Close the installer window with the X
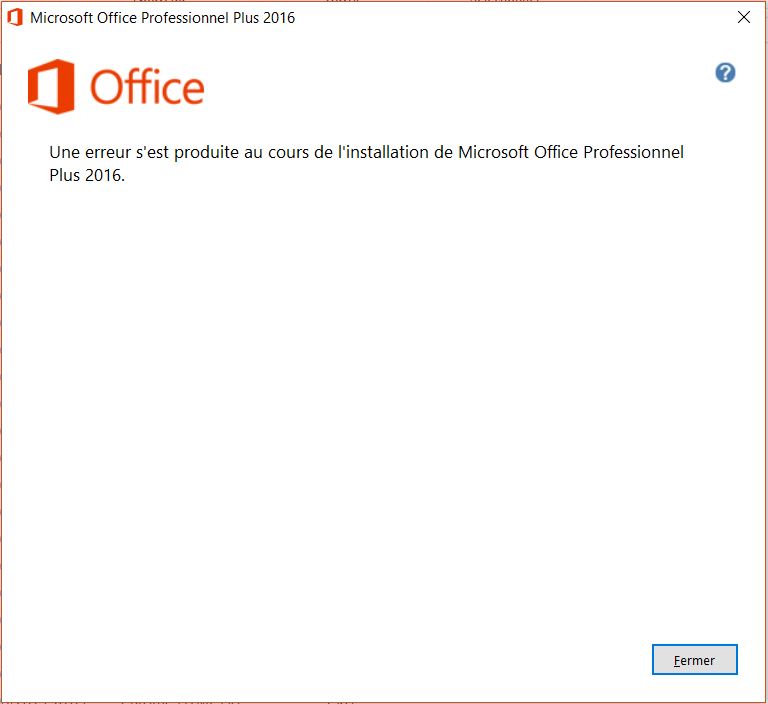768x704 pixels. click(744, 17)
